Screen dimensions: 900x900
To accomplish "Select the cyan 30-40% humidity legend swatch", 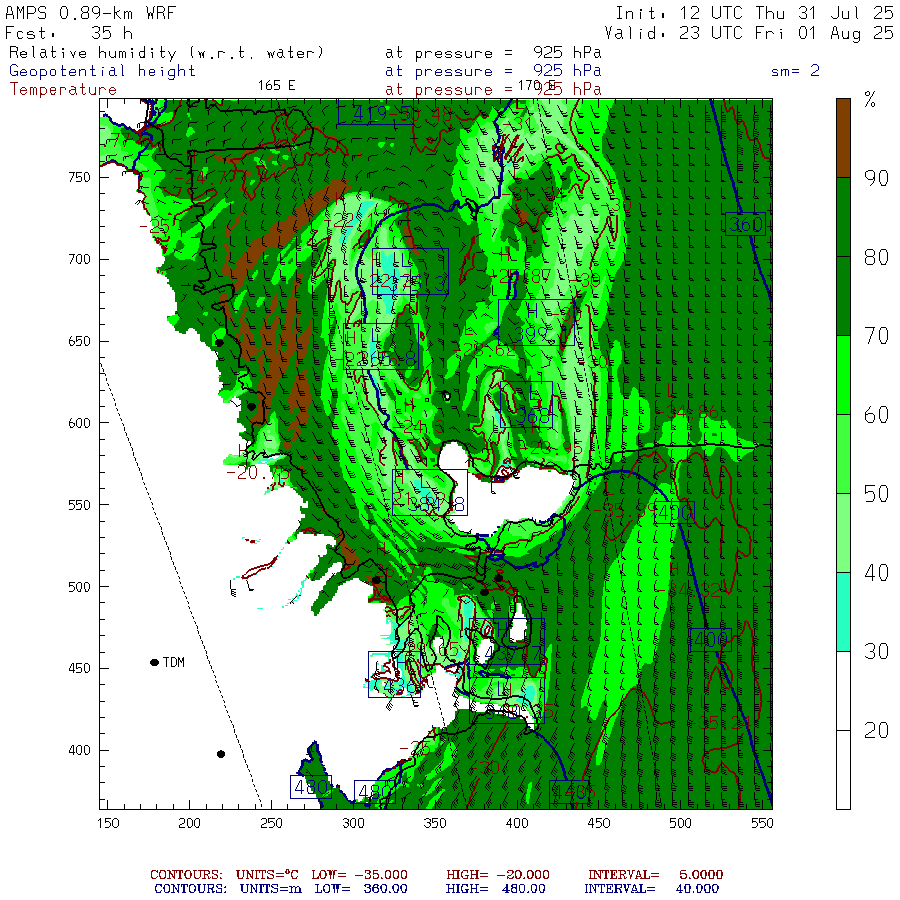I will 843,612.
